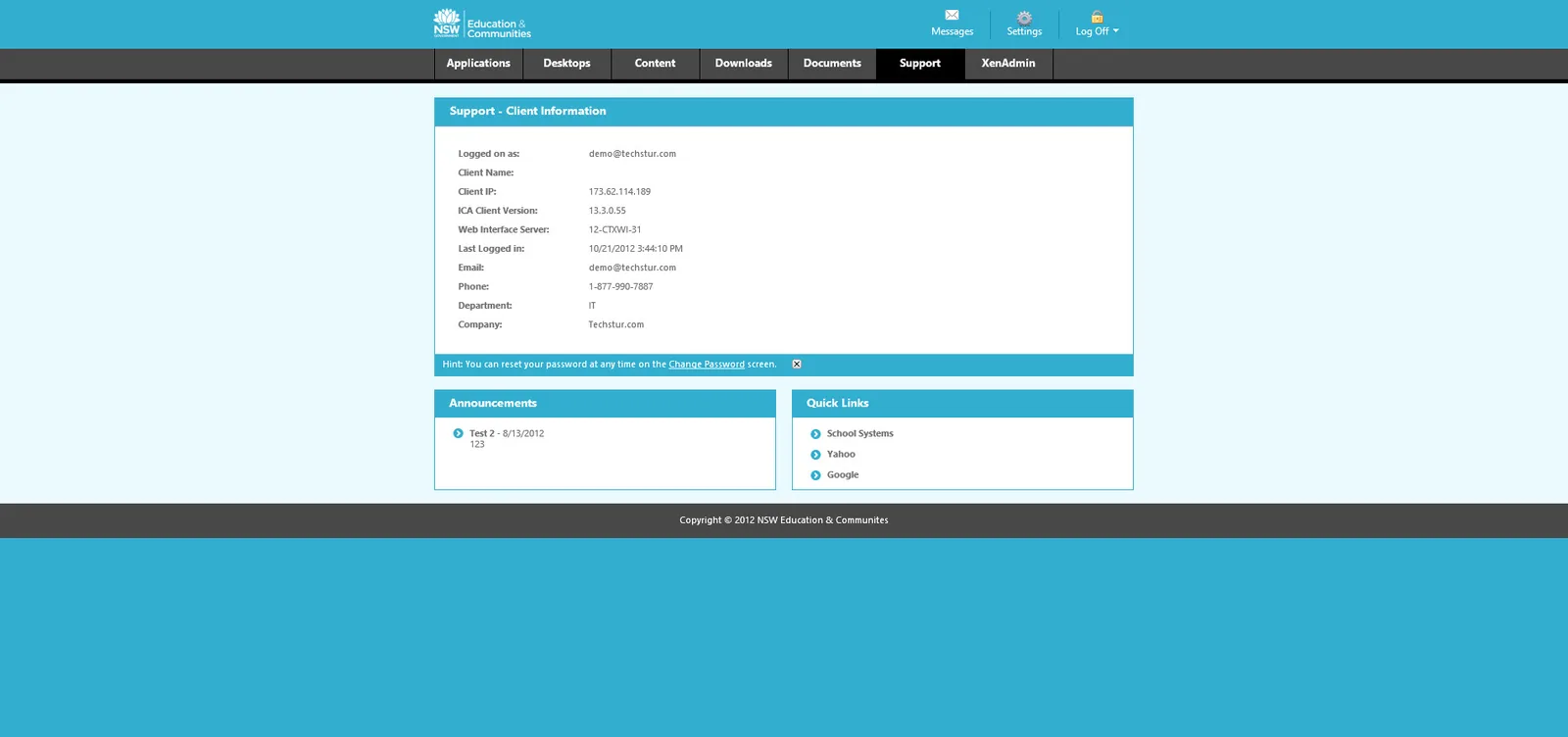The width and height of the screenshot is (1568, 737).
Task: Click the server name 12-CTXWI-31
Action: 614,230
